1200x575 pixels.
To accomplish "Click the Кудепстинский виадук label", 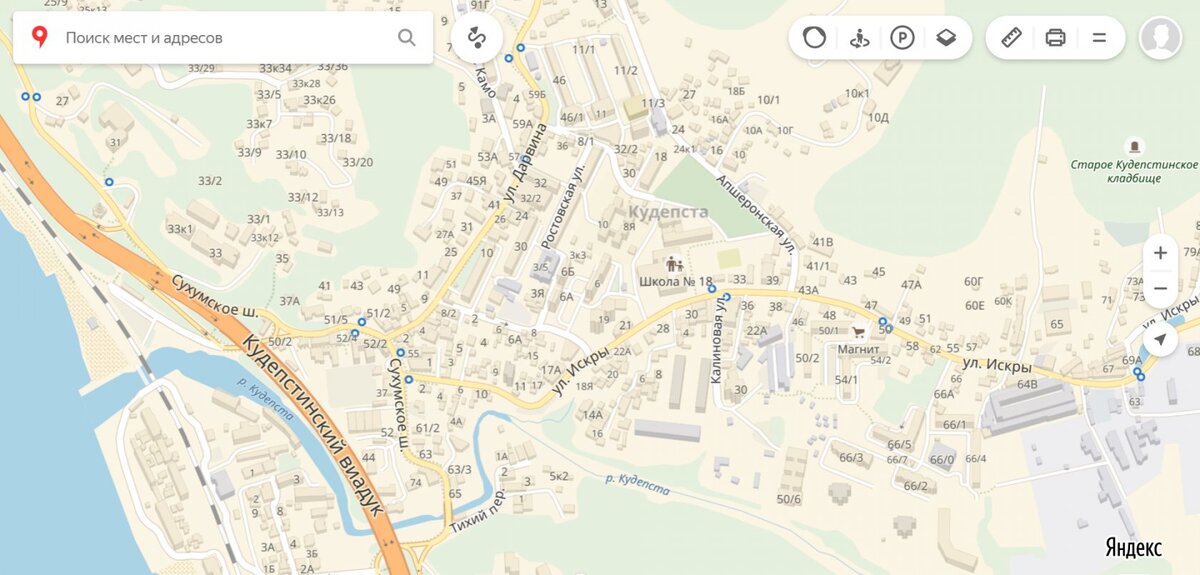I will [312, 424].
